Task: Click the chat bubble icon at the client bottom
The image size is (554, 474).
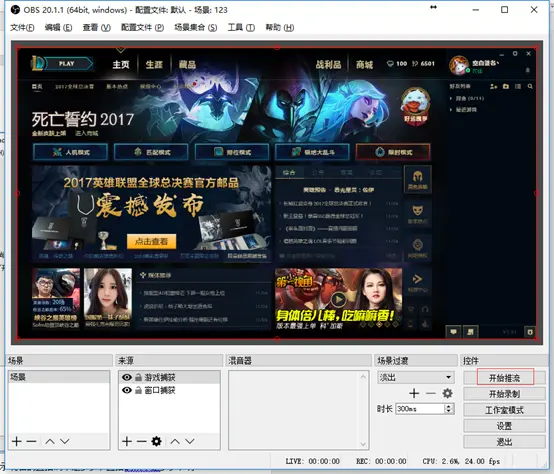Action: pos(453,332)
